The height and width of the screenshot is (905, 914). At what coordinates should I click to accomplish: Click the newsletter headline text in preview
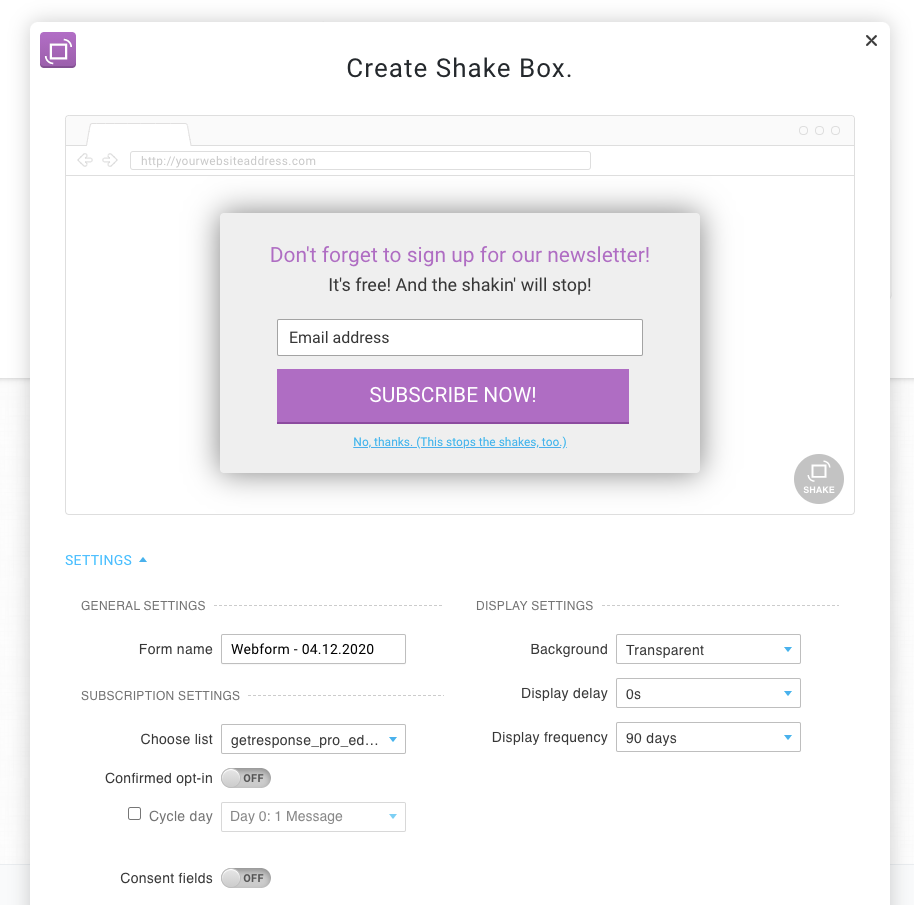click(x=460, y=255)
